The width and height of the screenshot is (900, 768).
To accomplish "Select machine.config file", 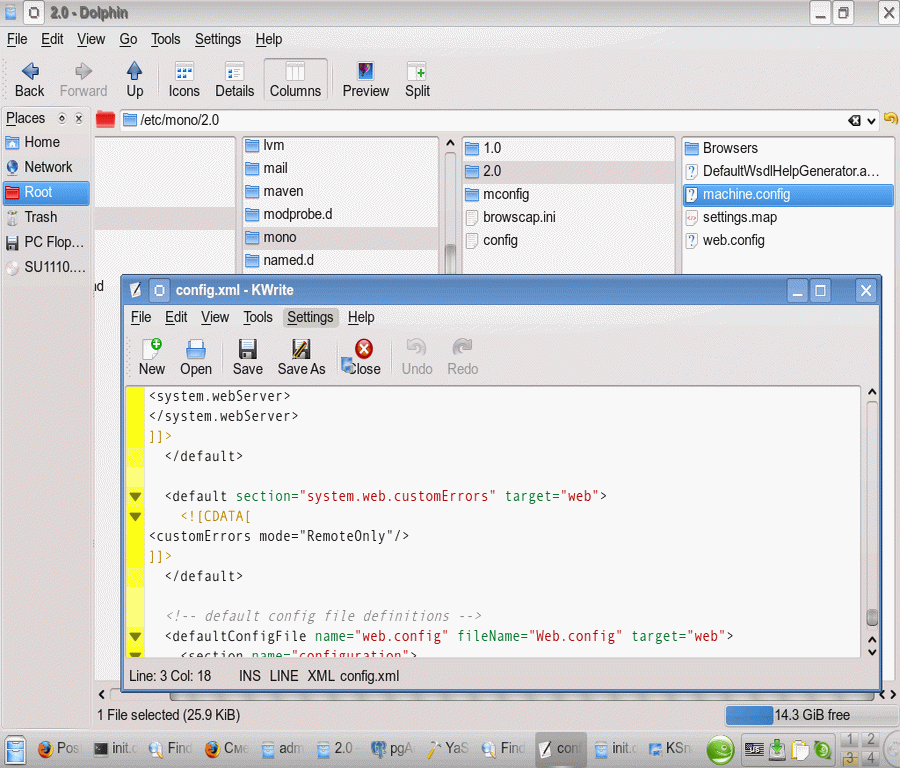I will (788, 194).
